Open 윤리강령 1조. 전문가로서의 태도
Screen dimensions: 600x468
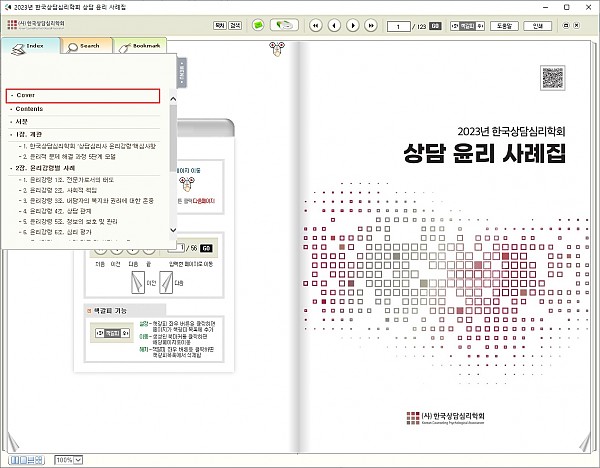click(x=66, y=180)
